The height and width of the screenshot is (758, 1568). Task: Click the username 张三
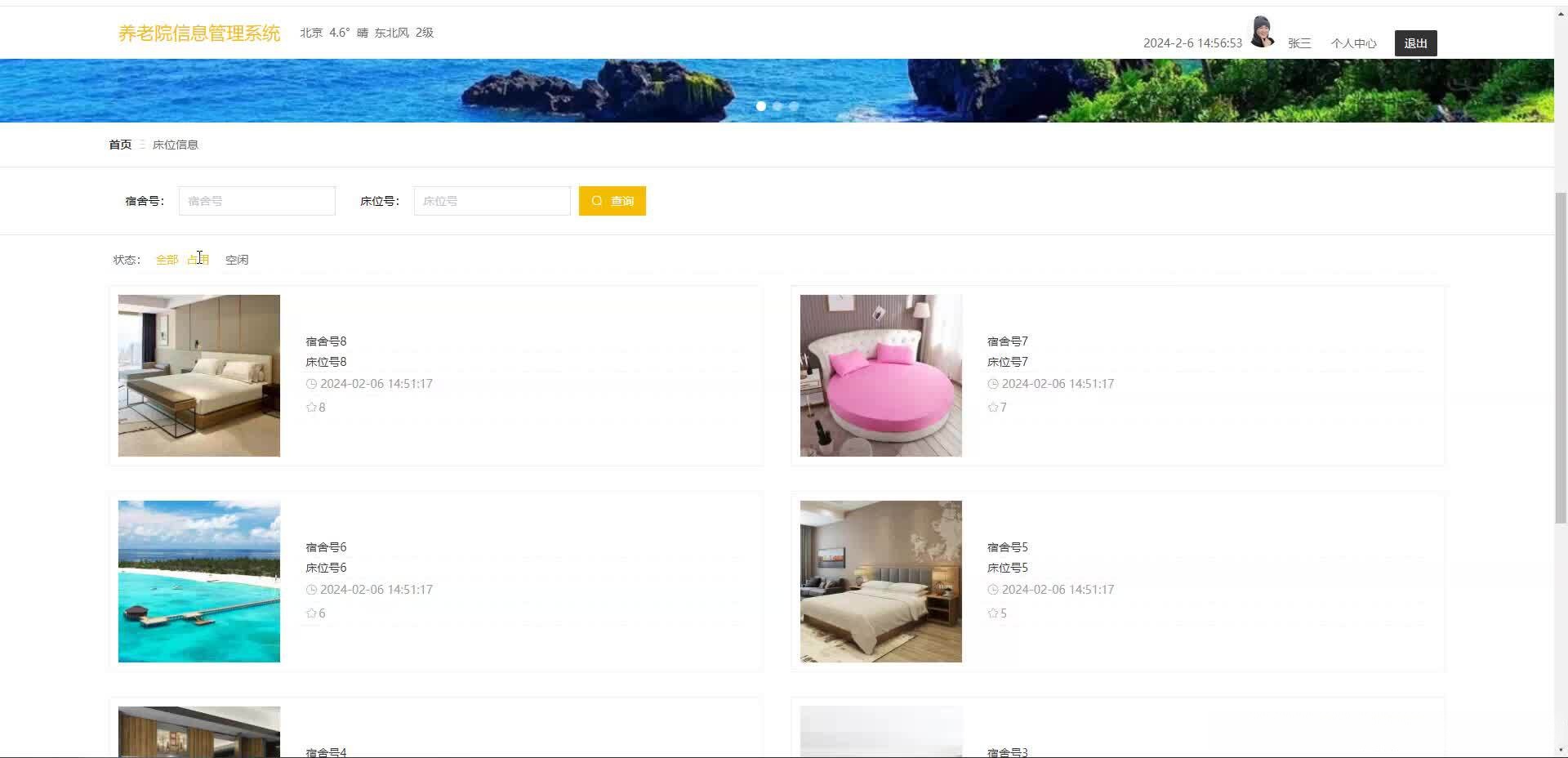coord(1299,43)
